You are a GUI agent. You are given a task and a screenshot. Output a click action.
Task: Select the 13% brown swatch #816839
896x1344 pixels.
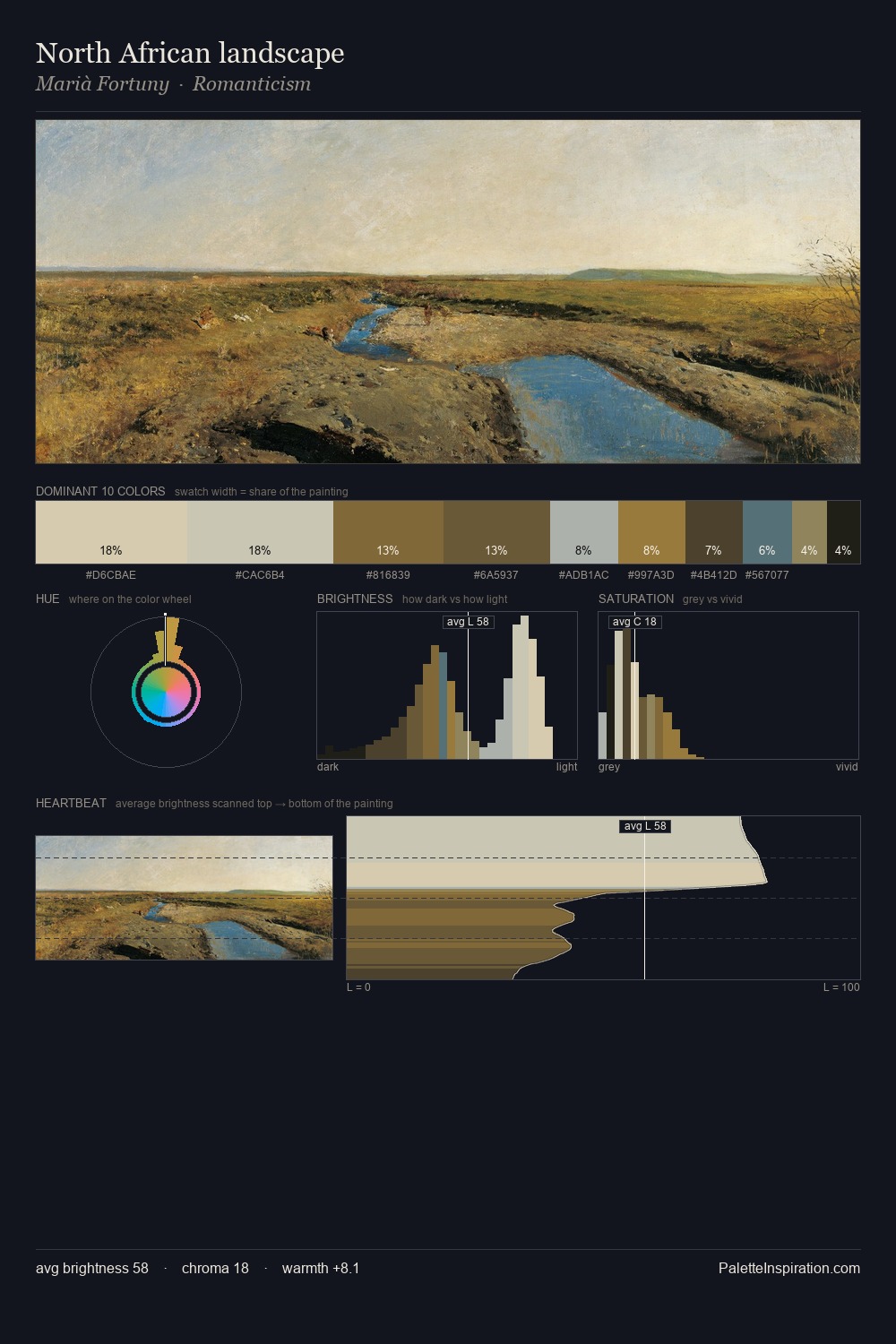388,532
